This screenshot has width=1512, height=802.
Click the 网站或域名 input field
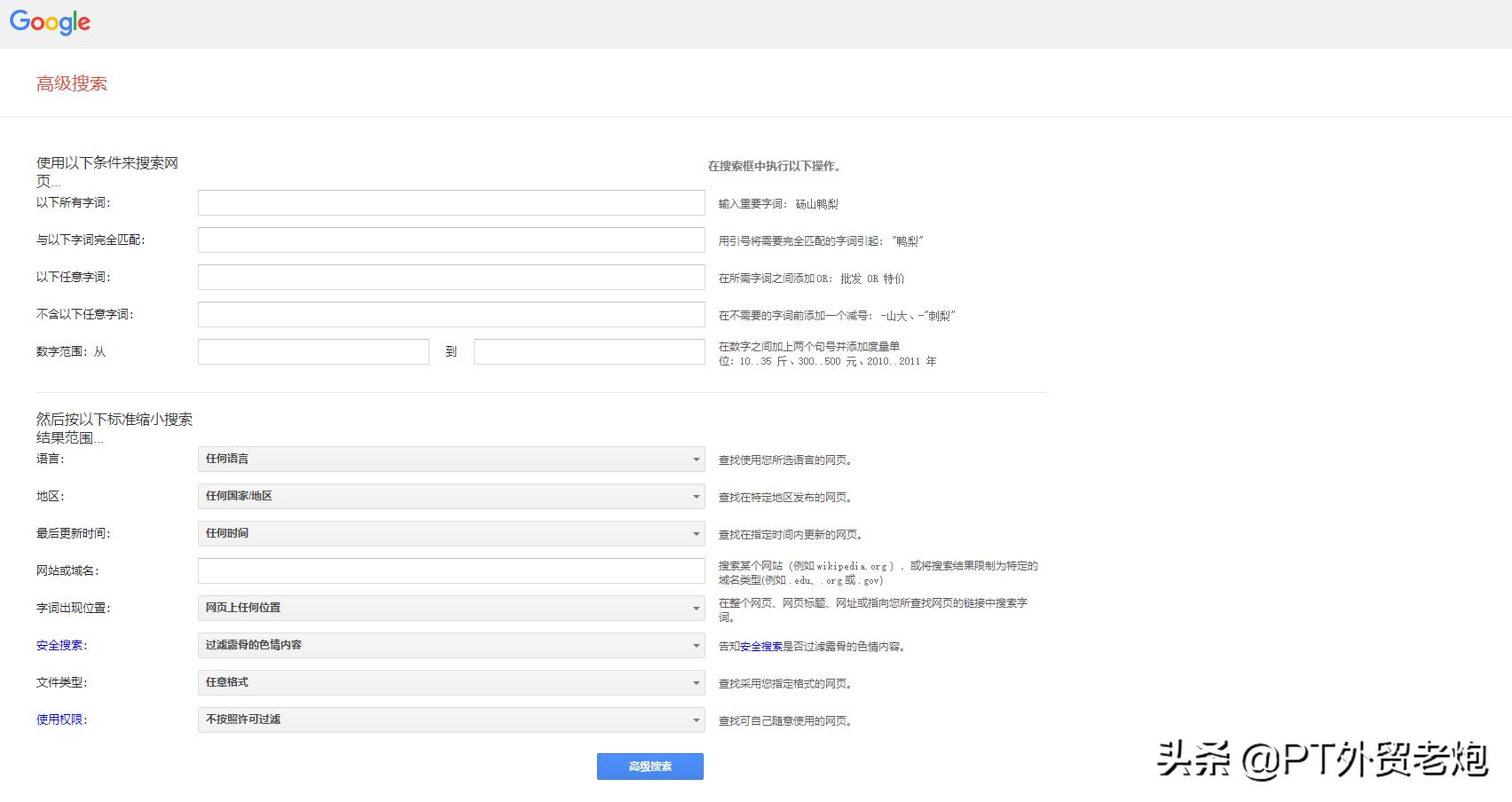451,570
